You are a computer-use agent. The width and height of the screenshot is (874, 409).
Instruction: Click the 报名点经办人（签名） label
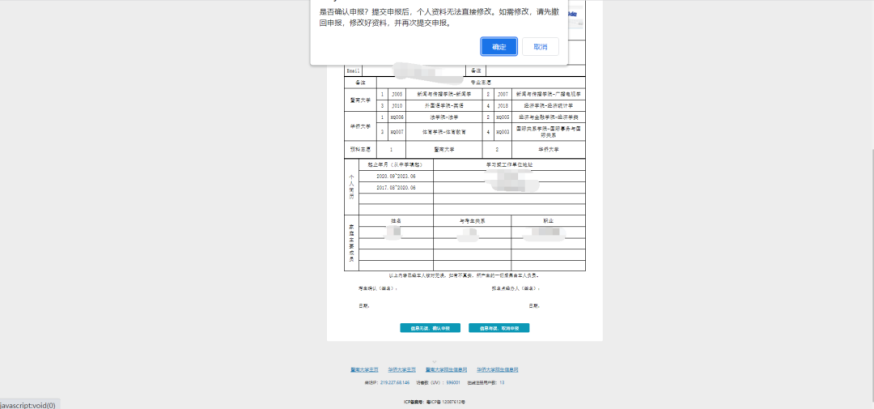click(516, 289)
